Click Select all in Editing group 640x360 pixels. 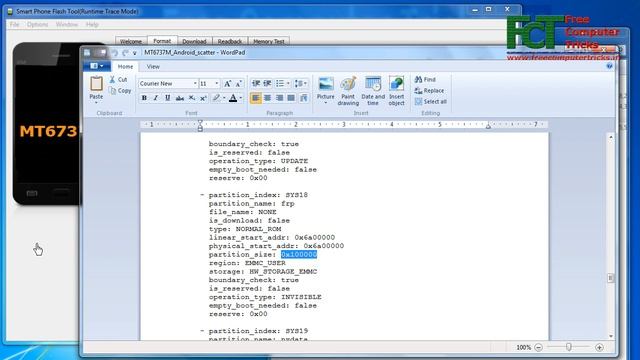(x=431, y=102)
